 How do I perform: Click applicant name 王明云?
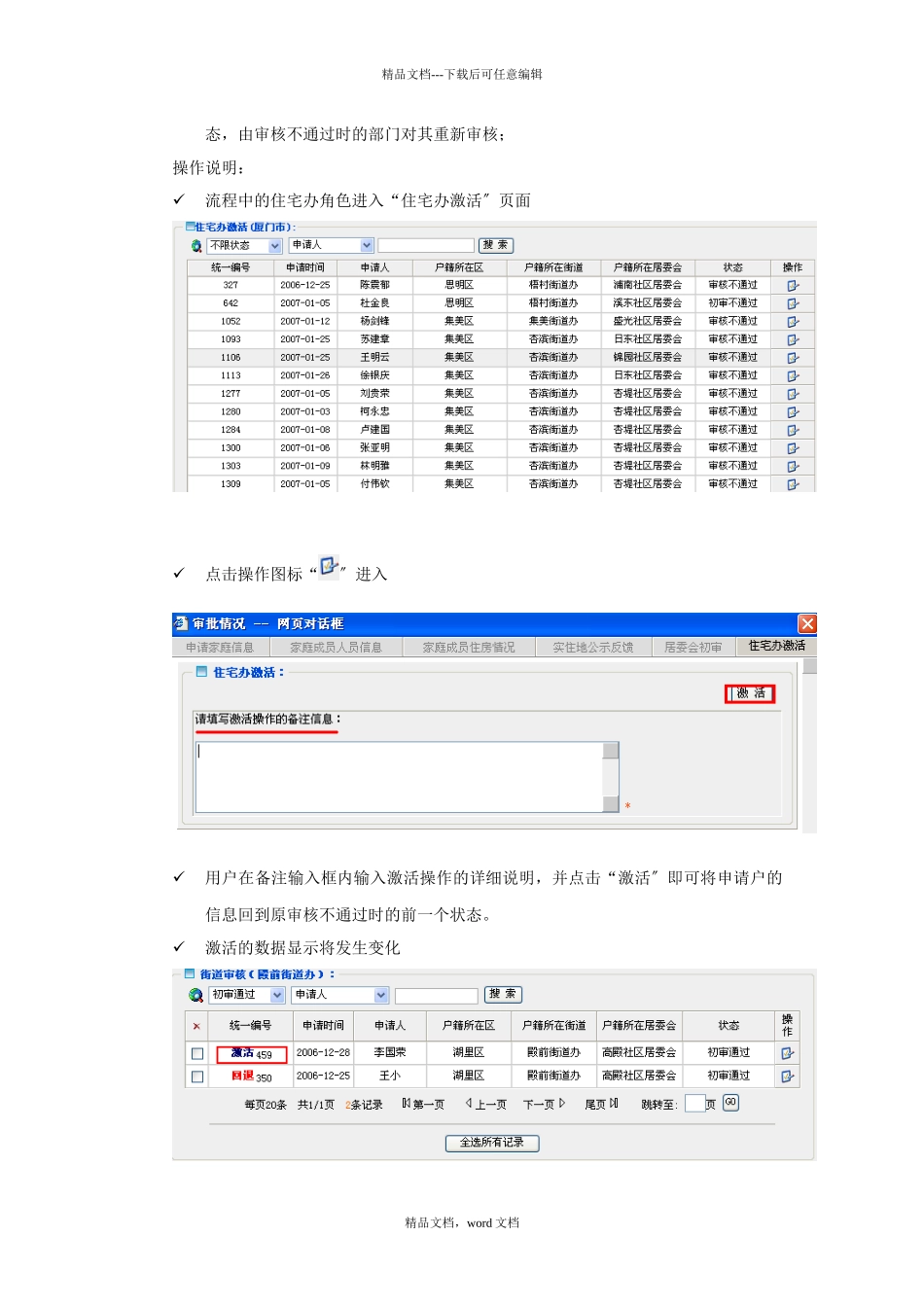point(374,358)
